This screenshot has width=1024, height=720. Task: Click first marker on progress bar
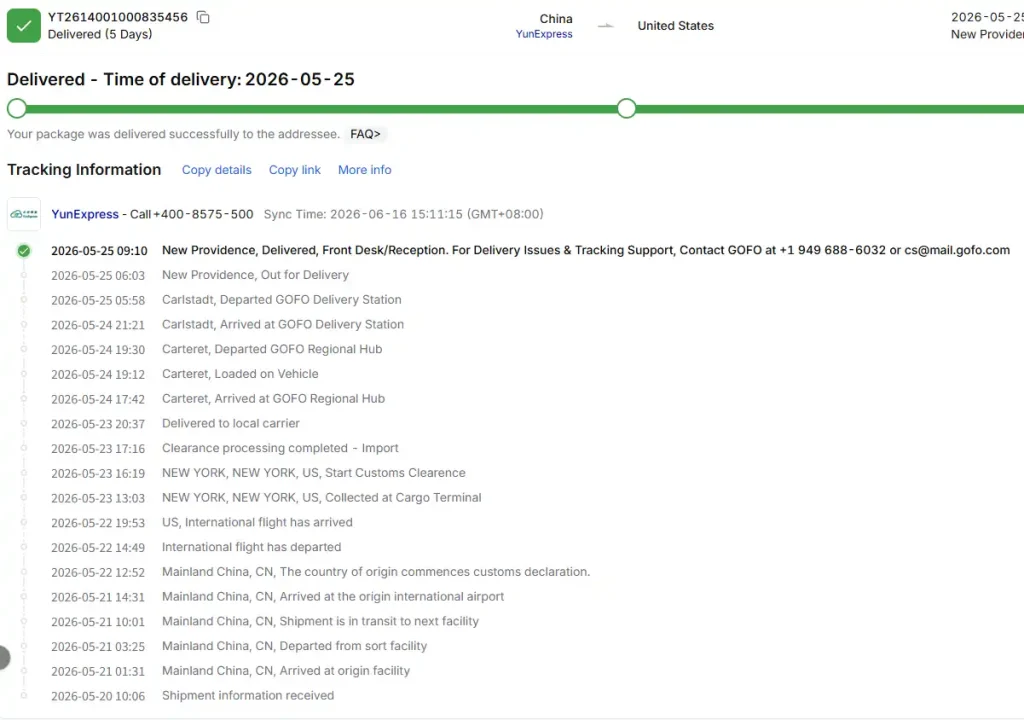coord(17,108)
